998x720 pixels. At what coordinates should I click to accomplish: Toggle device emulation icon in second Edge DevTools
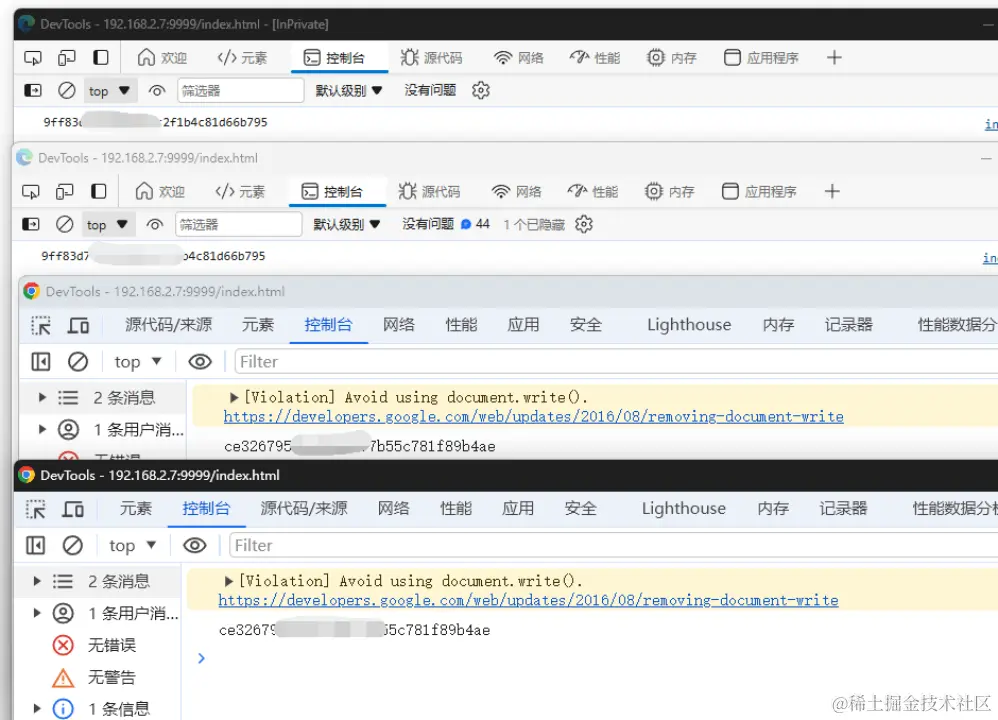(64, 192)
